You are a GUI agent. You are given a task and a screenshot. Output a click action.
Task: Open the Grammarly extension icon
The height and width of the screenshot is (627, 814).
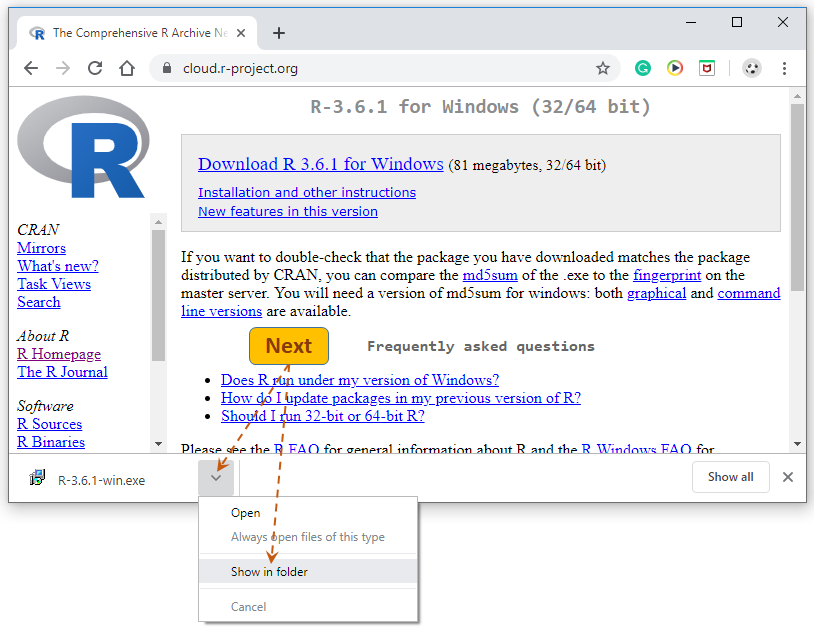coord(643,68)
